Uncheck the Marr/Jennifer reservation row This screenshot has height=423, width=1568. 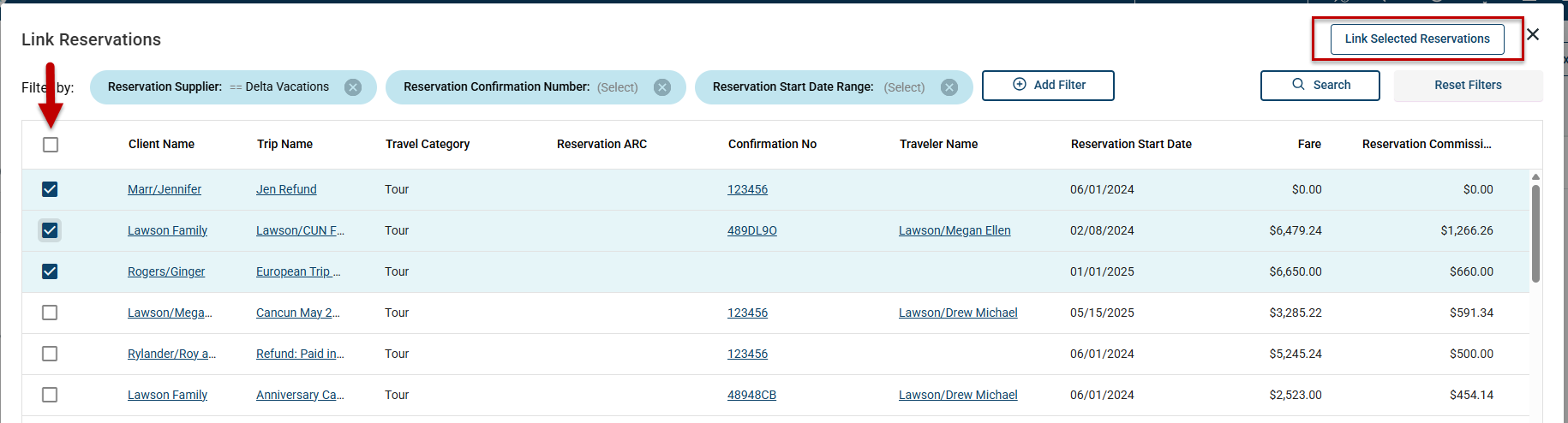point(50,189)
